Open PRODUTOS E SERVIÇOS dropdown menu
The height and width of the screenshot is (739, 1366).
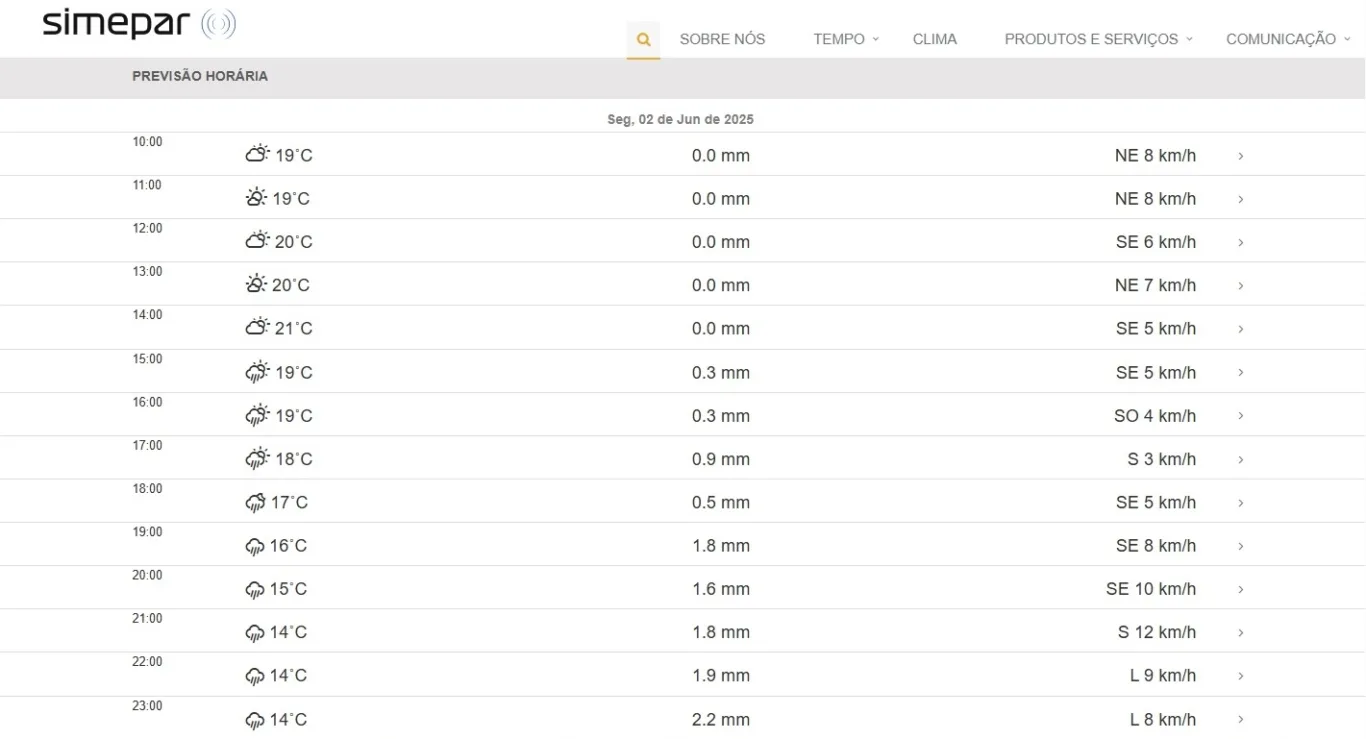coord(1099,39)
